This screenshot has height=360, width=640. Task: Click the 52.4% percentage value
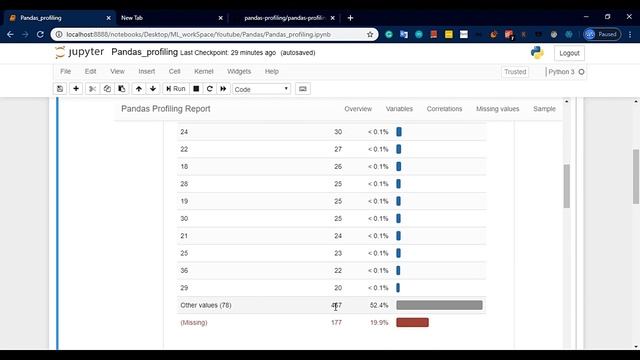point(379,305)
